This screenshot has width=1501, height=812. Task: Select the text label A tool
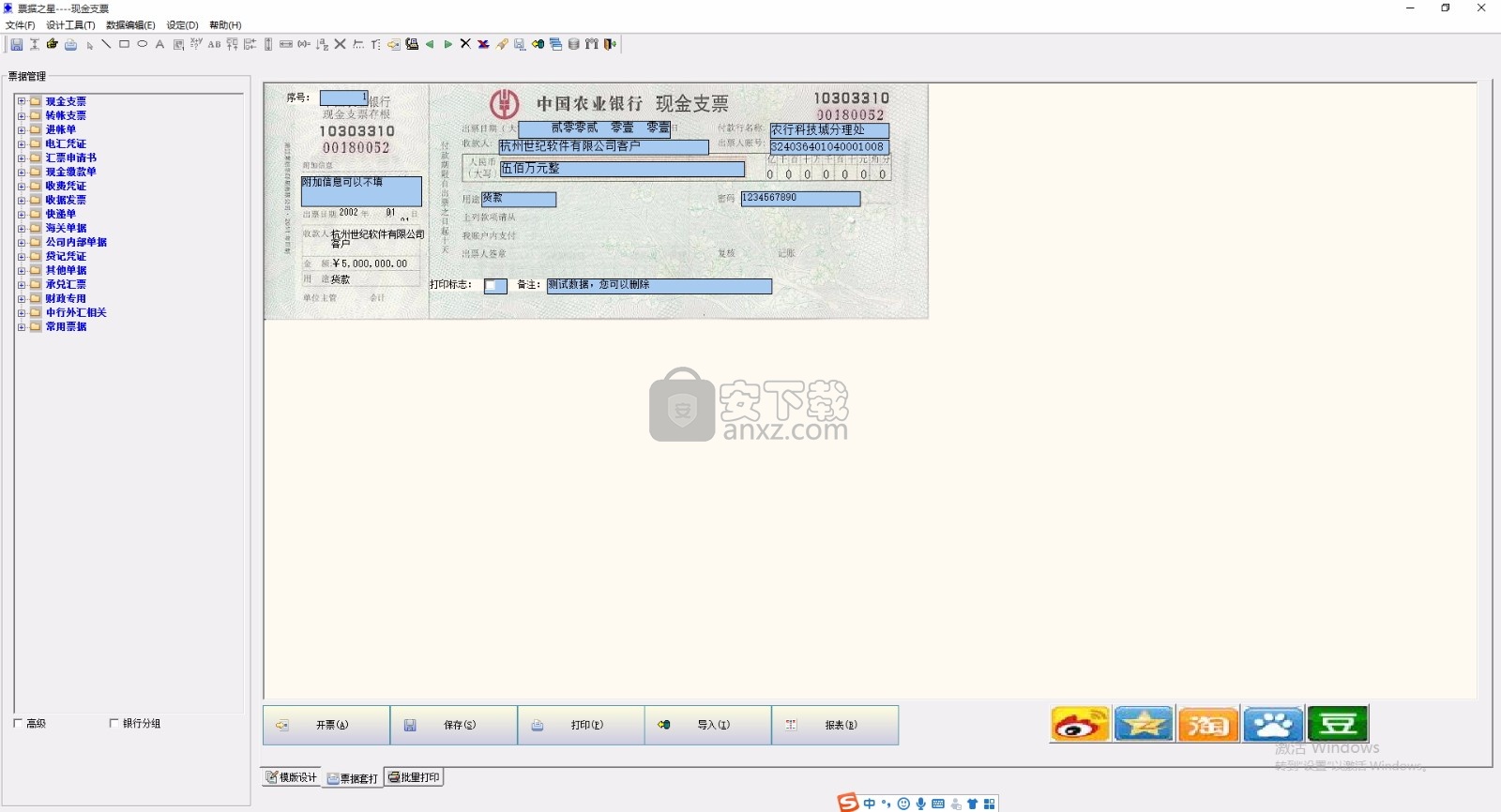(x=159, y=44)
